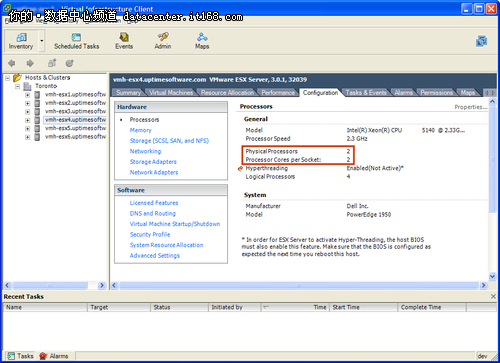Expand the vmh-esx5 host node

click(x=28, y=129)
